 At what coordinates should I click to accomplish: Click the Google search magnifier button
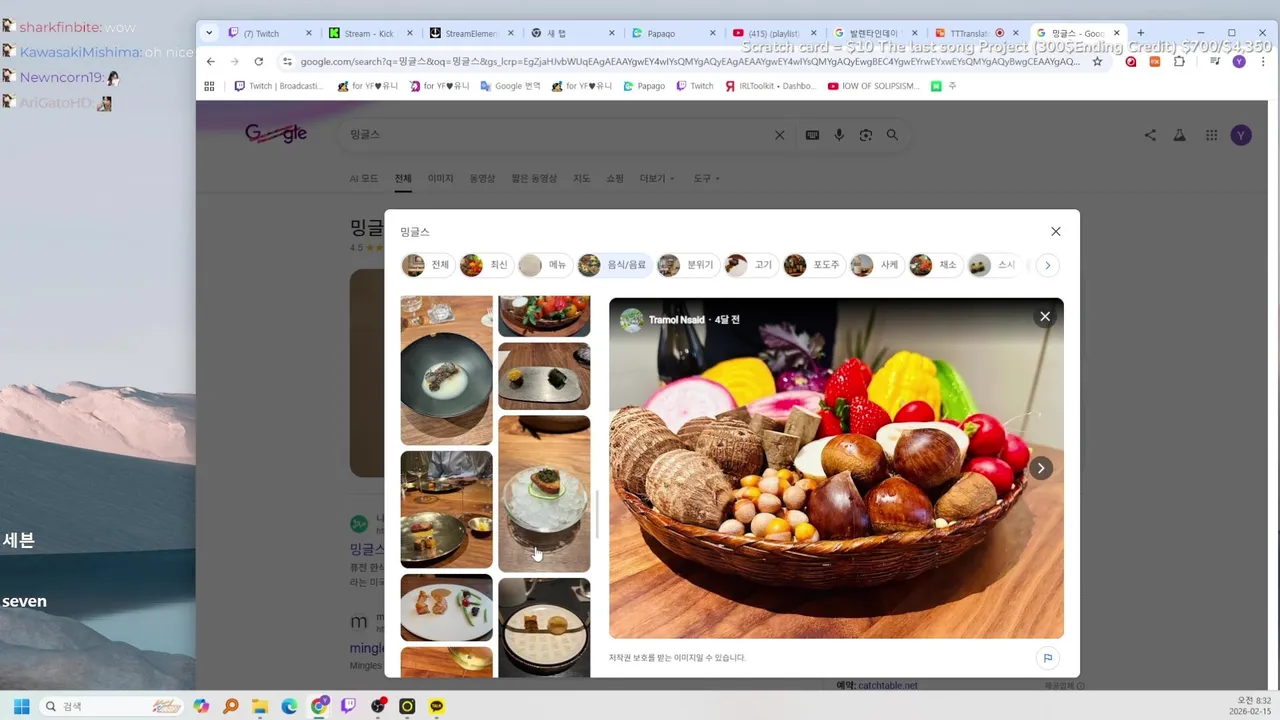(892, 135)
